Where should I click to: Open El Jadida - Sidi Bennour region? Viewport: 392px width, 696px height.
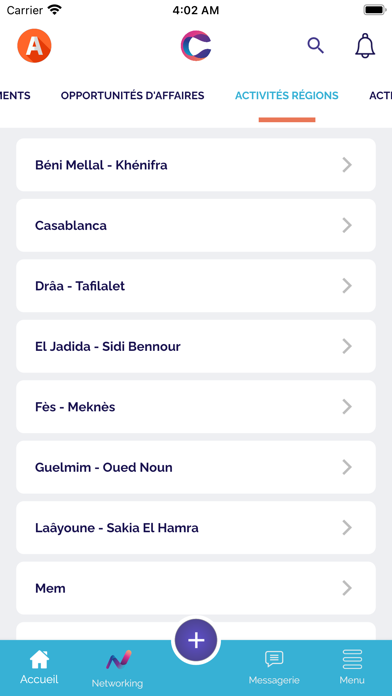point(196,346)
